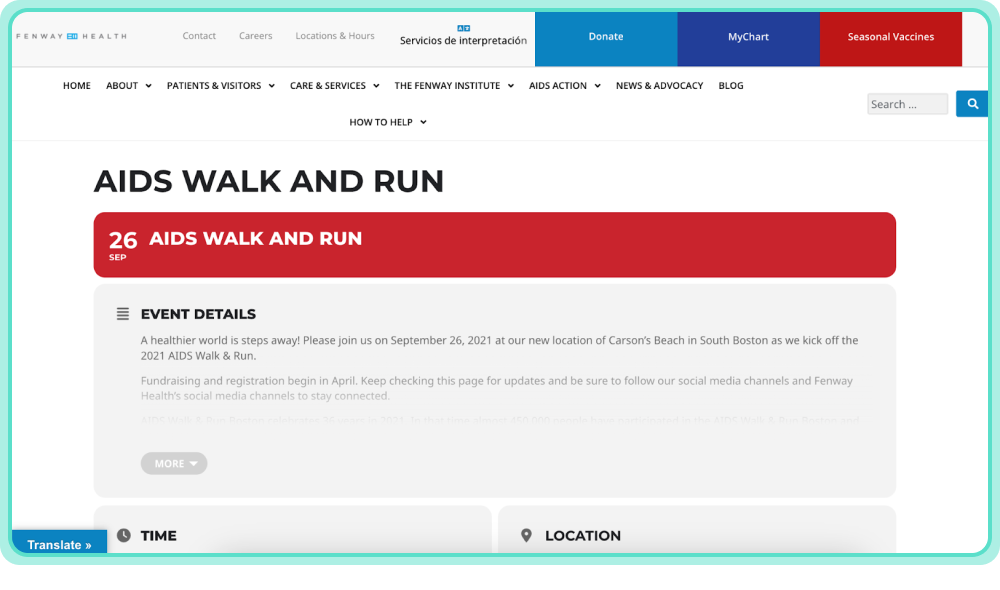Click the location pin icon
Screen dimensions: 1000x590
tap(526, 535)
